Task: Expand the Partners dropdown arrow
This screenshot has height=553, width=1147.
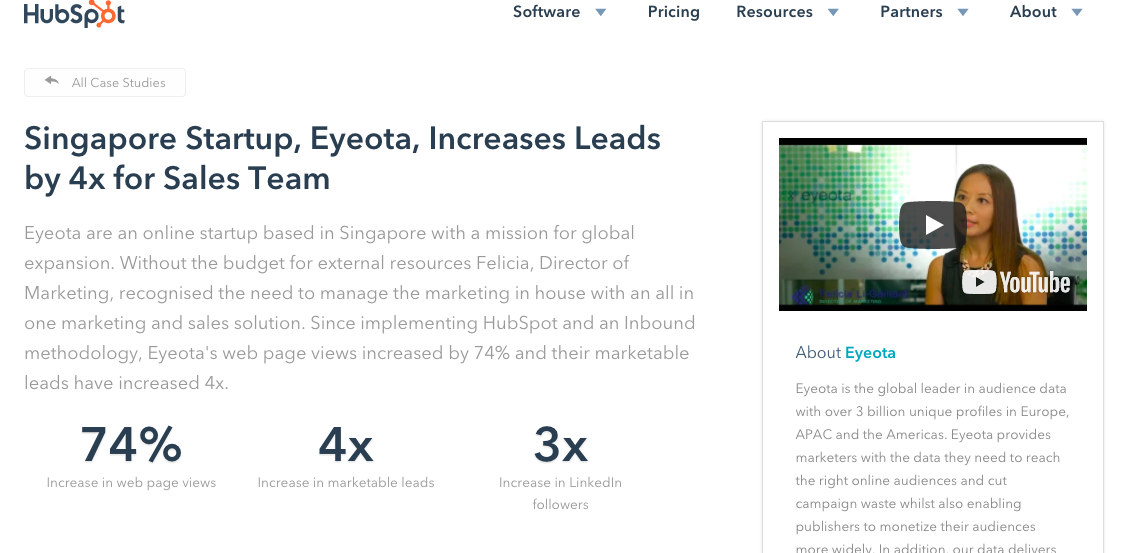Action: pos(963,12)
